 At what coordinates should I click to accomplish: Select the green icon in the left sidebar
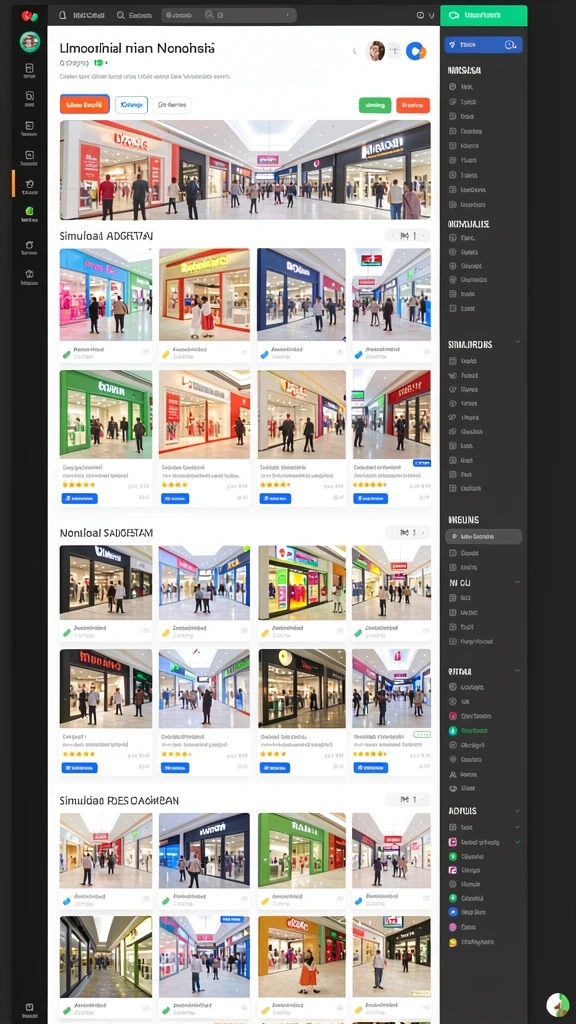point(29,211)
